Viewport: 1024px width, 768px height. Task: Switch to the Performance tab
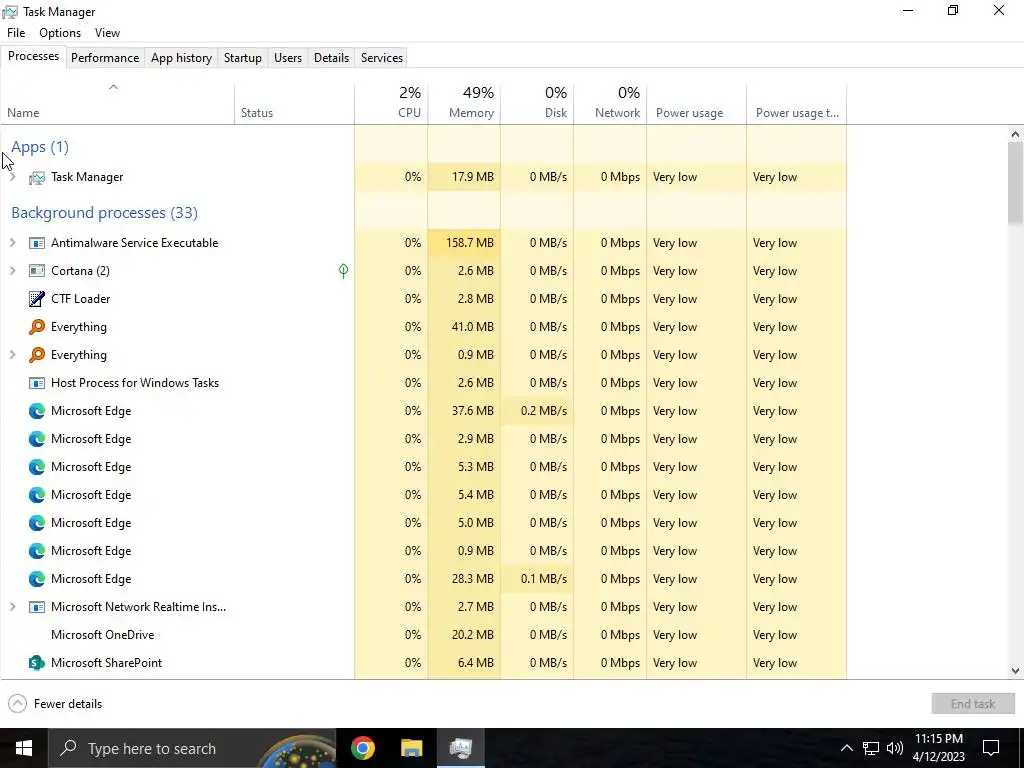(105, 57)
